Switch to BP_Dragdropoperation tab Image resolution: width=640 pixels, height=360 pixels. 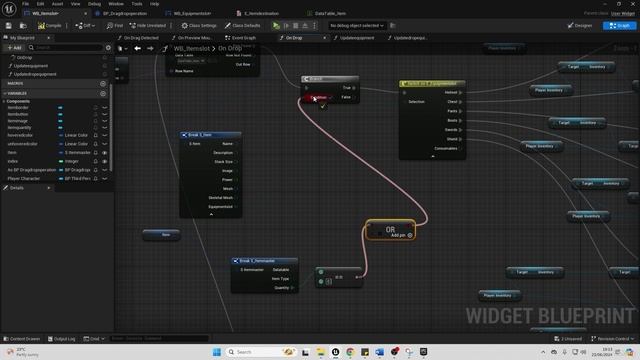(125, 13)
